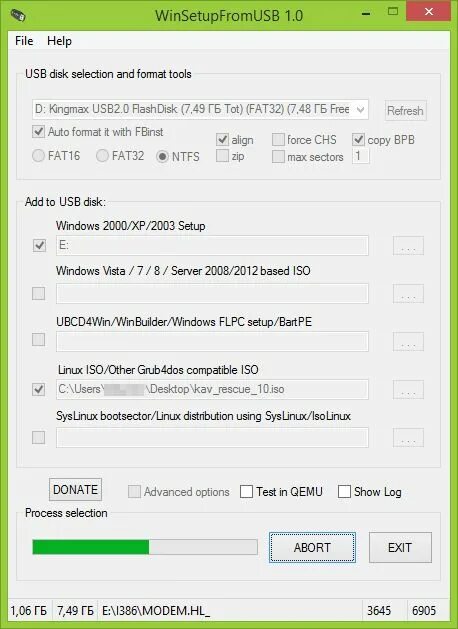This screenshot has width=458, height=629.
Task: Click browse button for SysLinux bootsector
Action: pyautogui.click(x=408, y=437)
